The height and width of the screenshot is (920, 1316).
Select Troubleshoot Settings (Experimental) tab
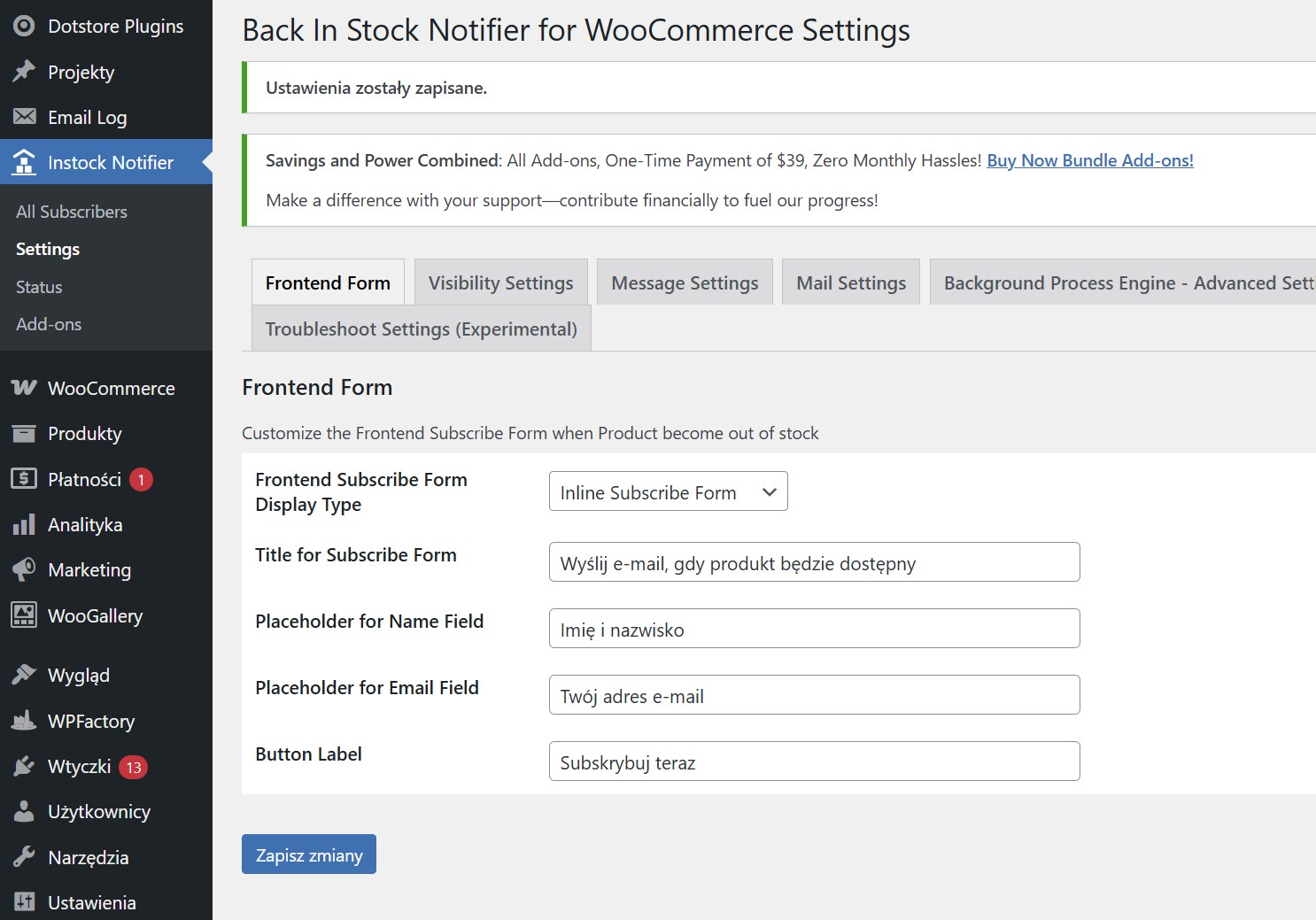[421, 329]
